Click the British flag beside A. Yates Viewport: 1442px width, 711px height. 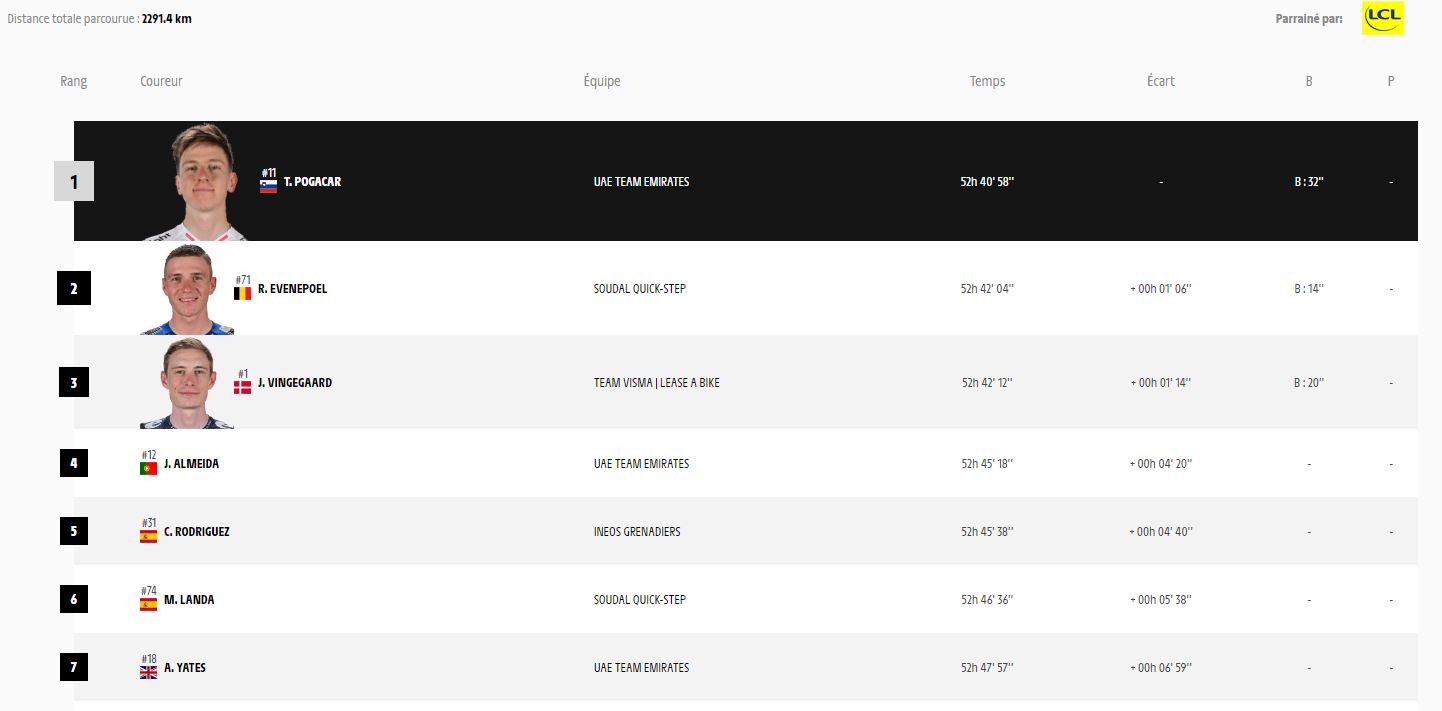(148, 672)
